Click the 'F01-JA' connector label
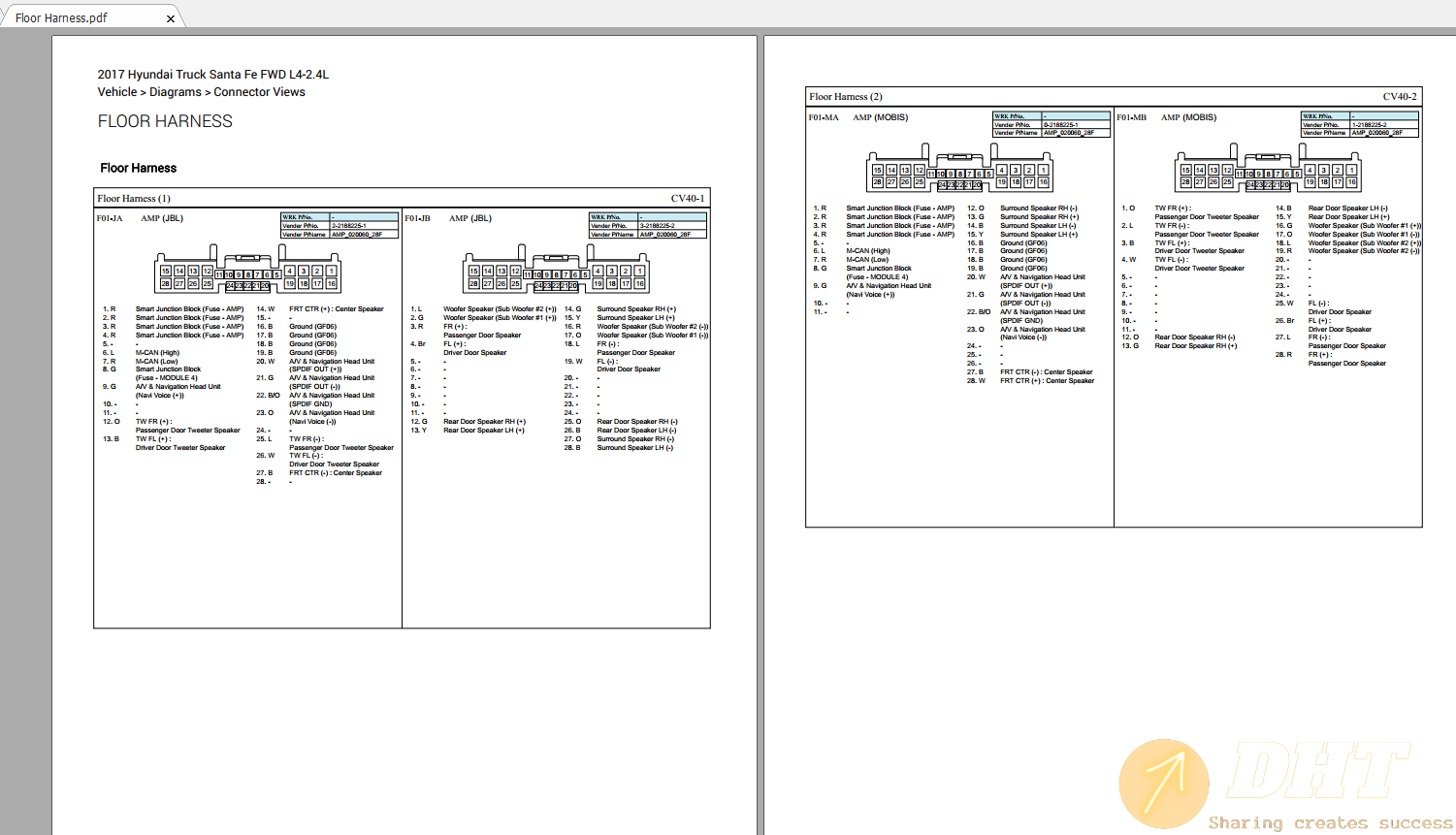This screenshot has width=1456, height=835. coord(110,218)
